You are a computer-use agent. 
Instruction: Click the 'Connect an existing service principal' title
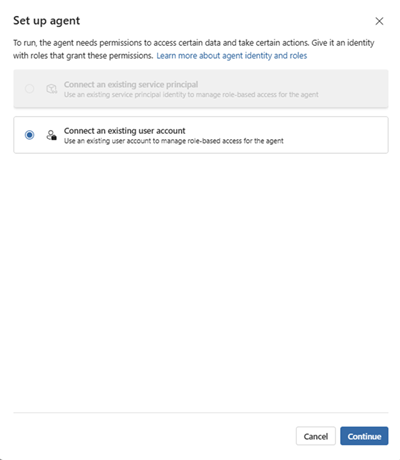(x=131, y=84)
